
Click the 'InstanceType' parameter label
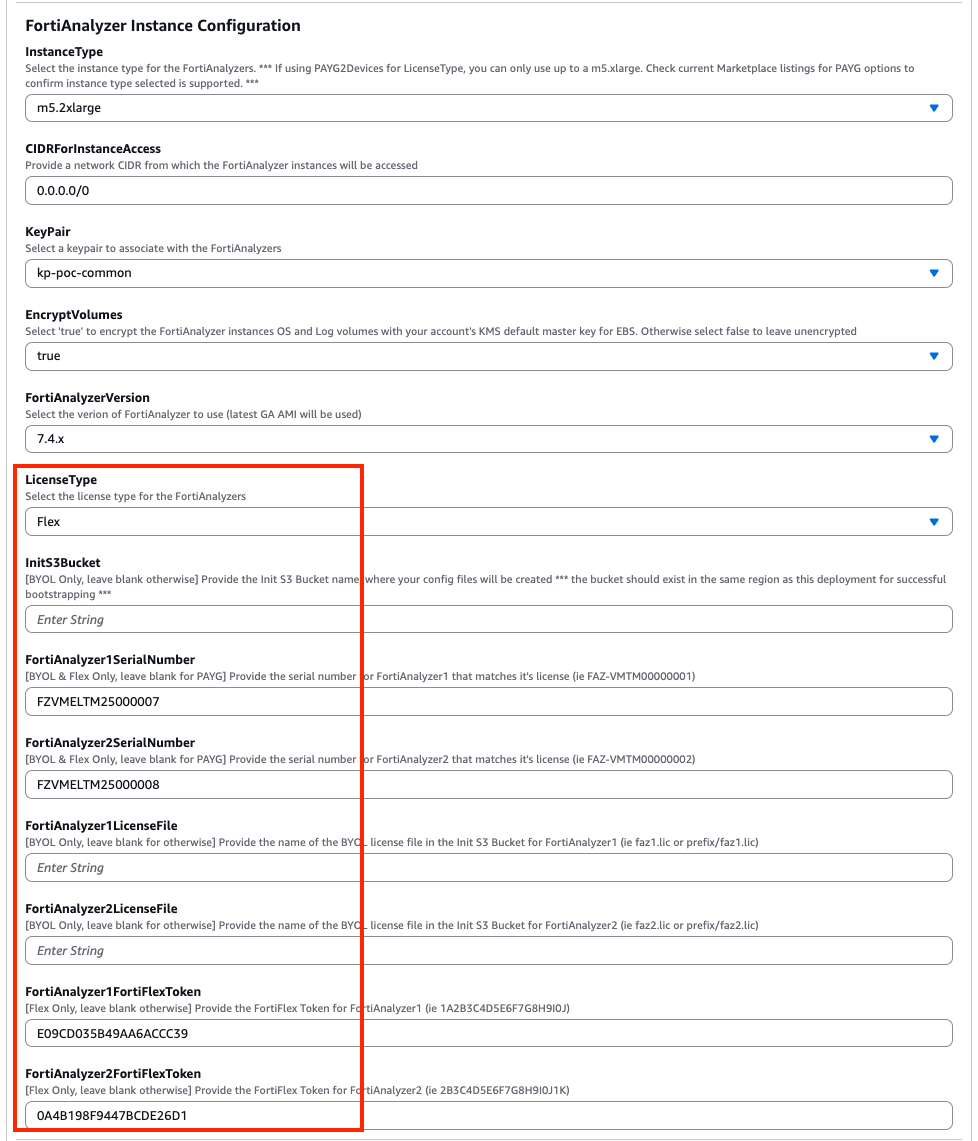point(64,52)
